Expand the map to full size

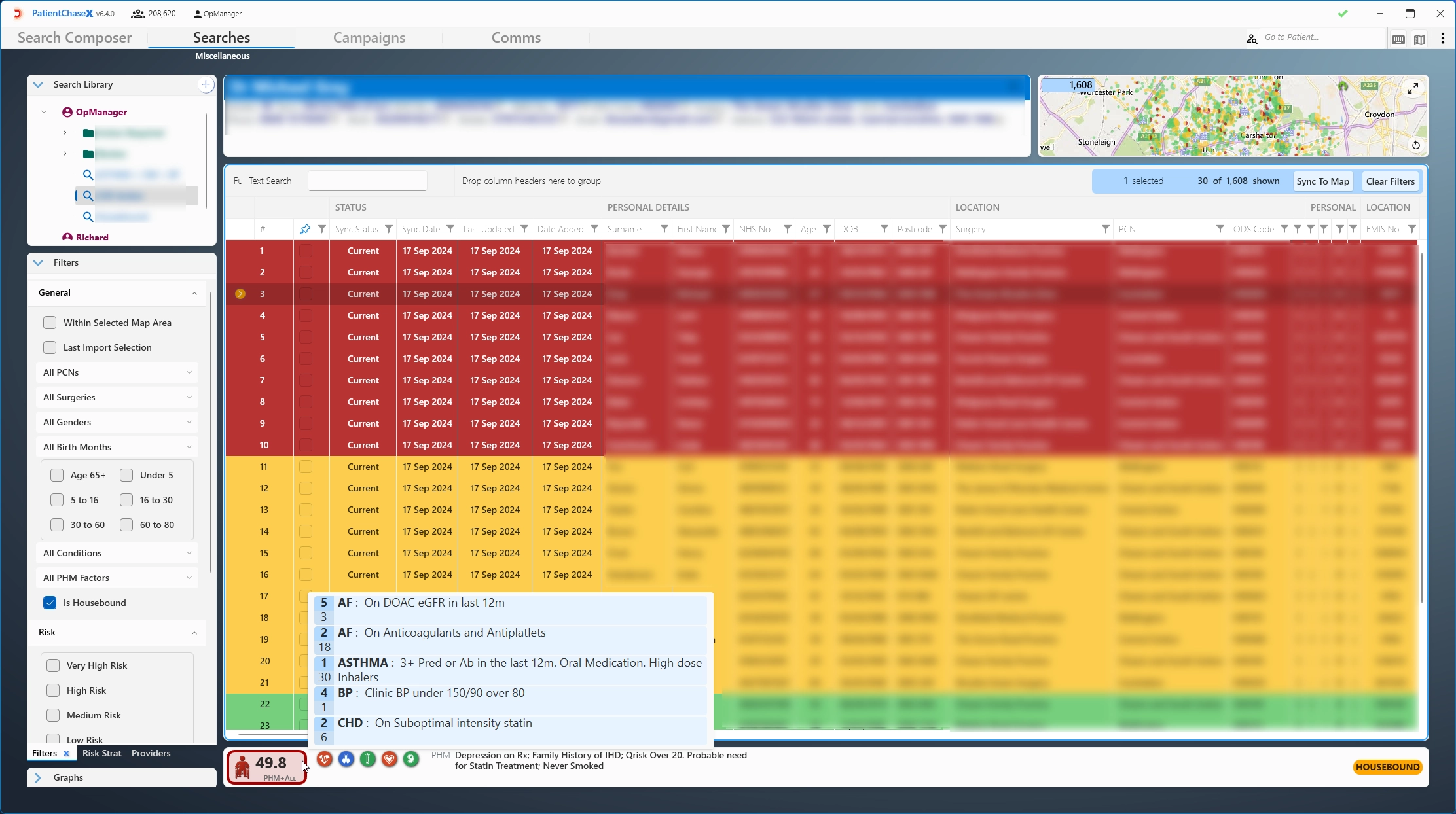coord(1413,88)
